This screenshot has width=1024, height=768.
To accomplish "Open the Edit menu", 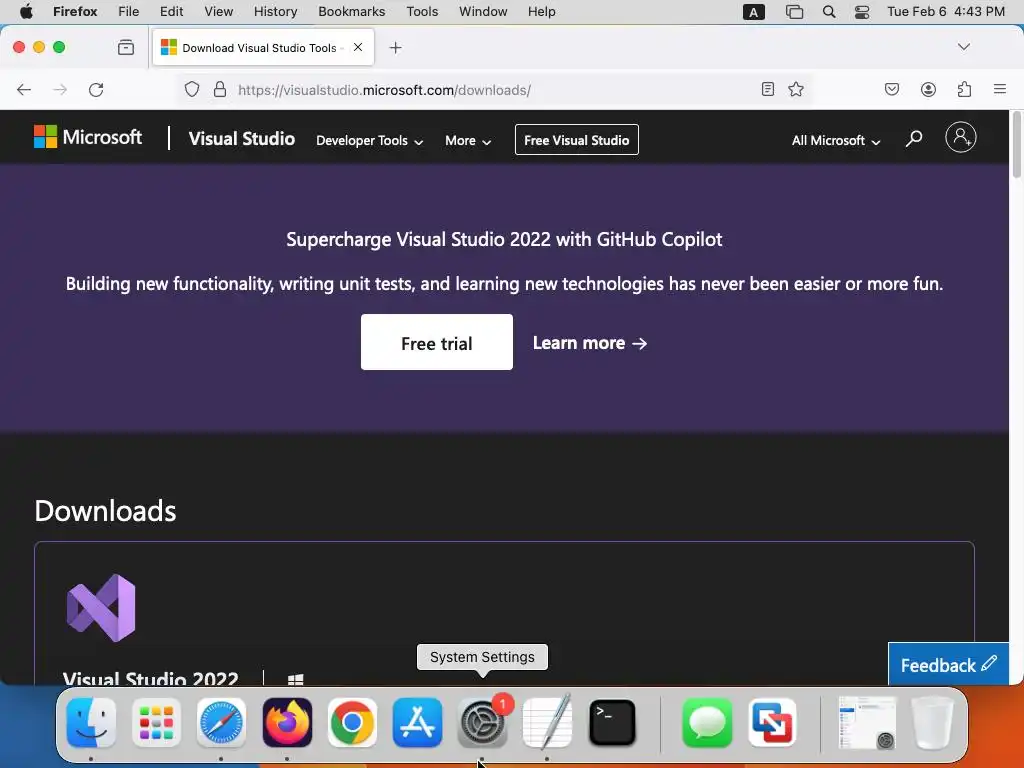I will (x=172, y=12).
